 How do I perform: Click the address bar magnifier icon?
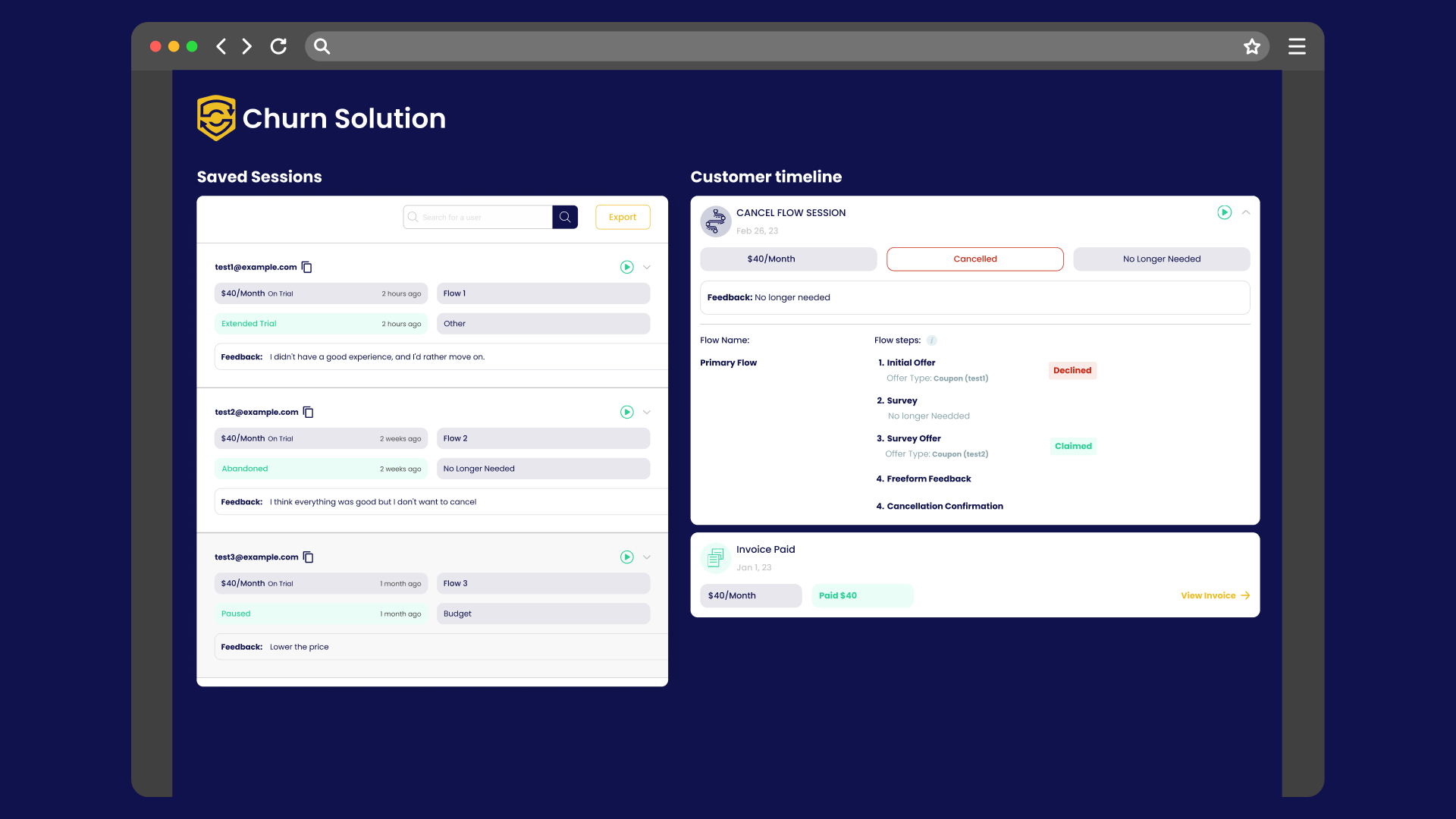(322, 46)
